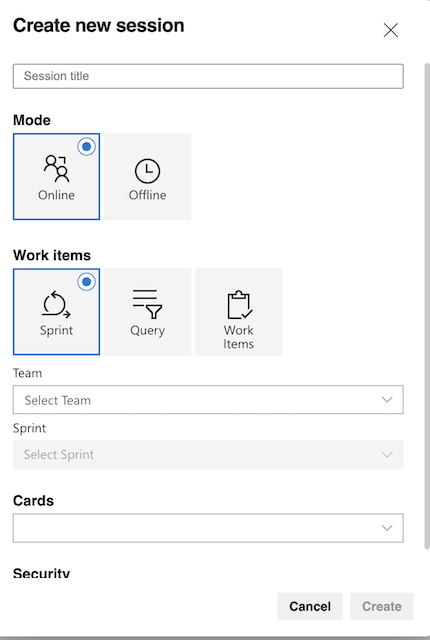Select the Query filter icon
The width and height of the screenshot is (430, 640).
(147, 304)
